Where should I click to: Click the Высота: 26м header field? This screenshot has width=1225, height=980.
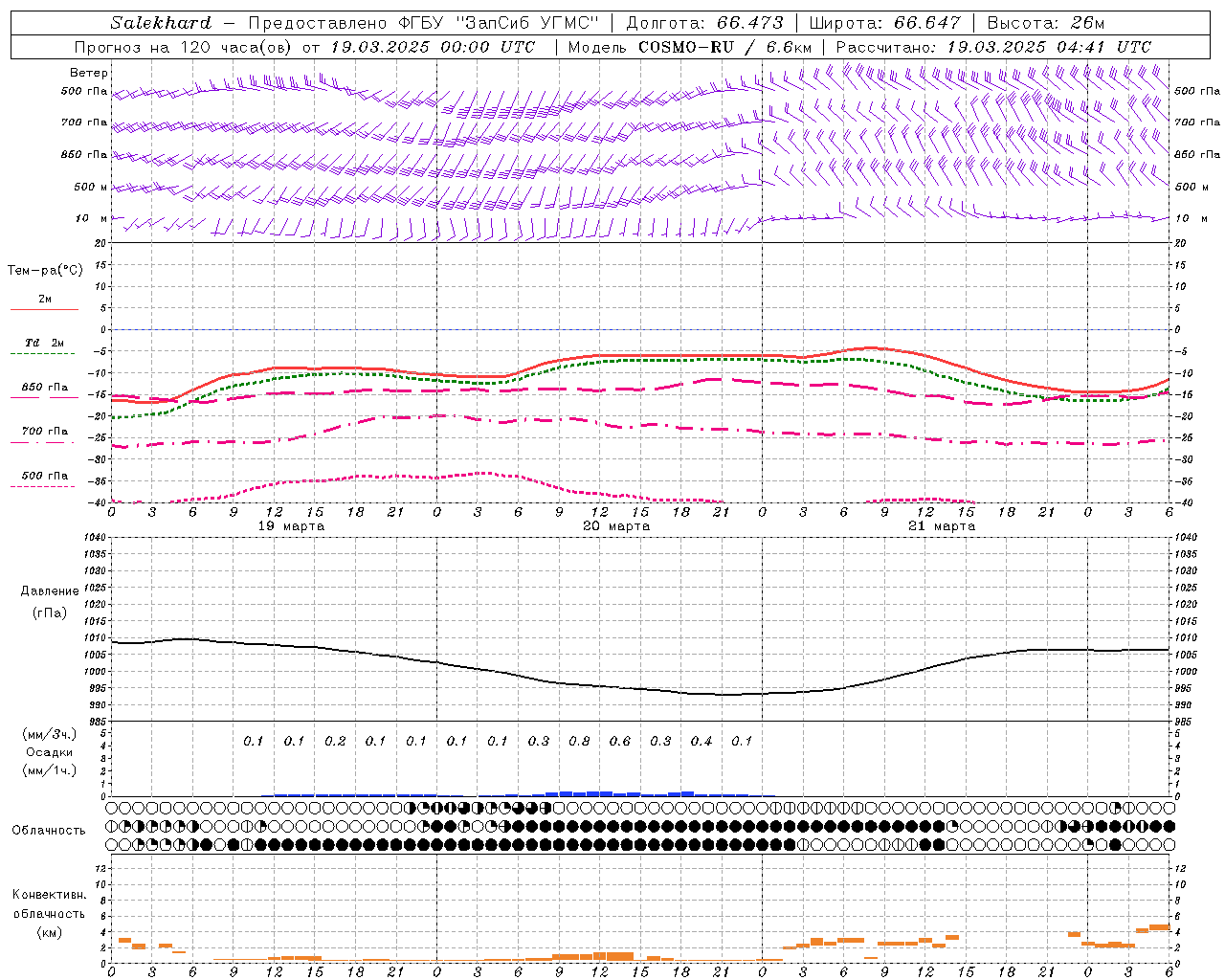pos(1044,23)
